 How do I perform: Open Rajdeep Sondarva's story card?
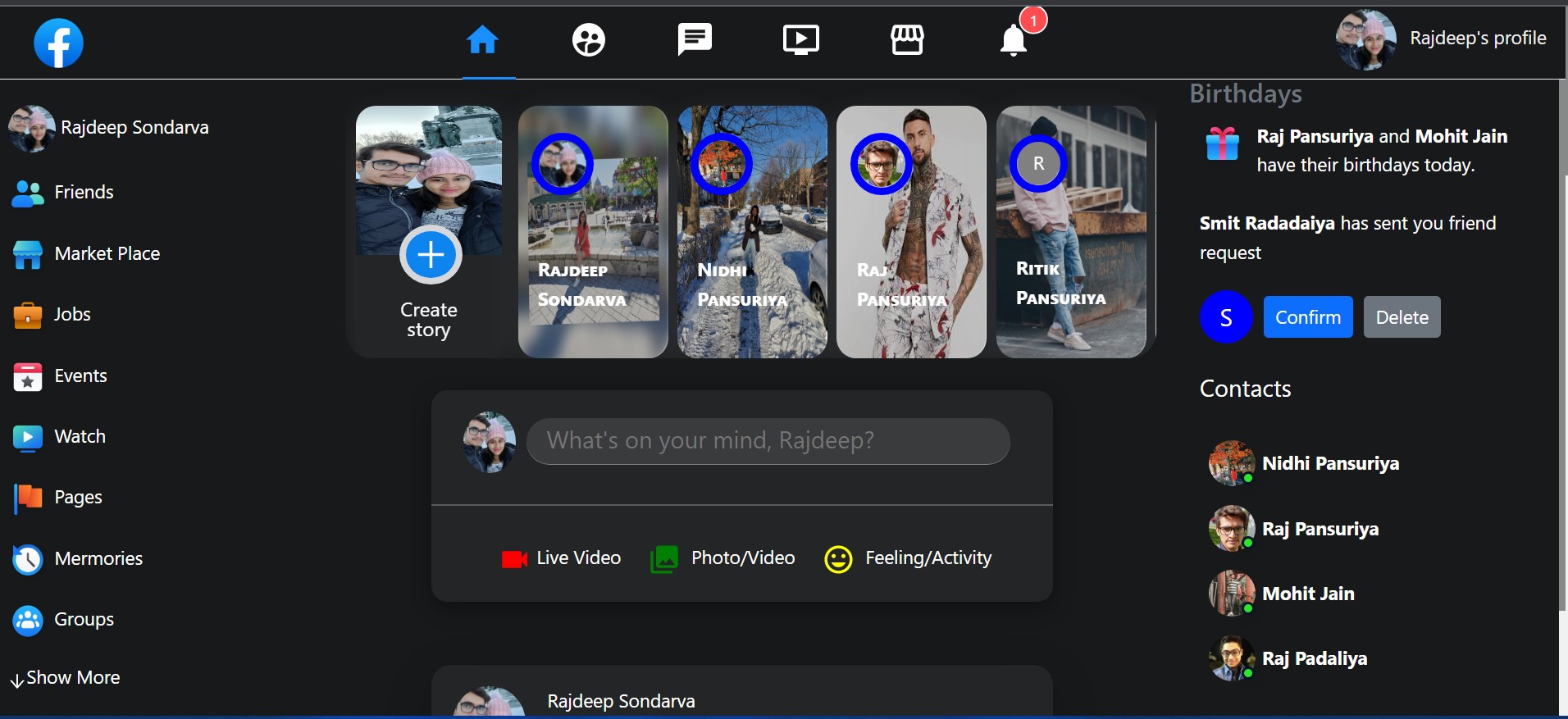point(593,232)
